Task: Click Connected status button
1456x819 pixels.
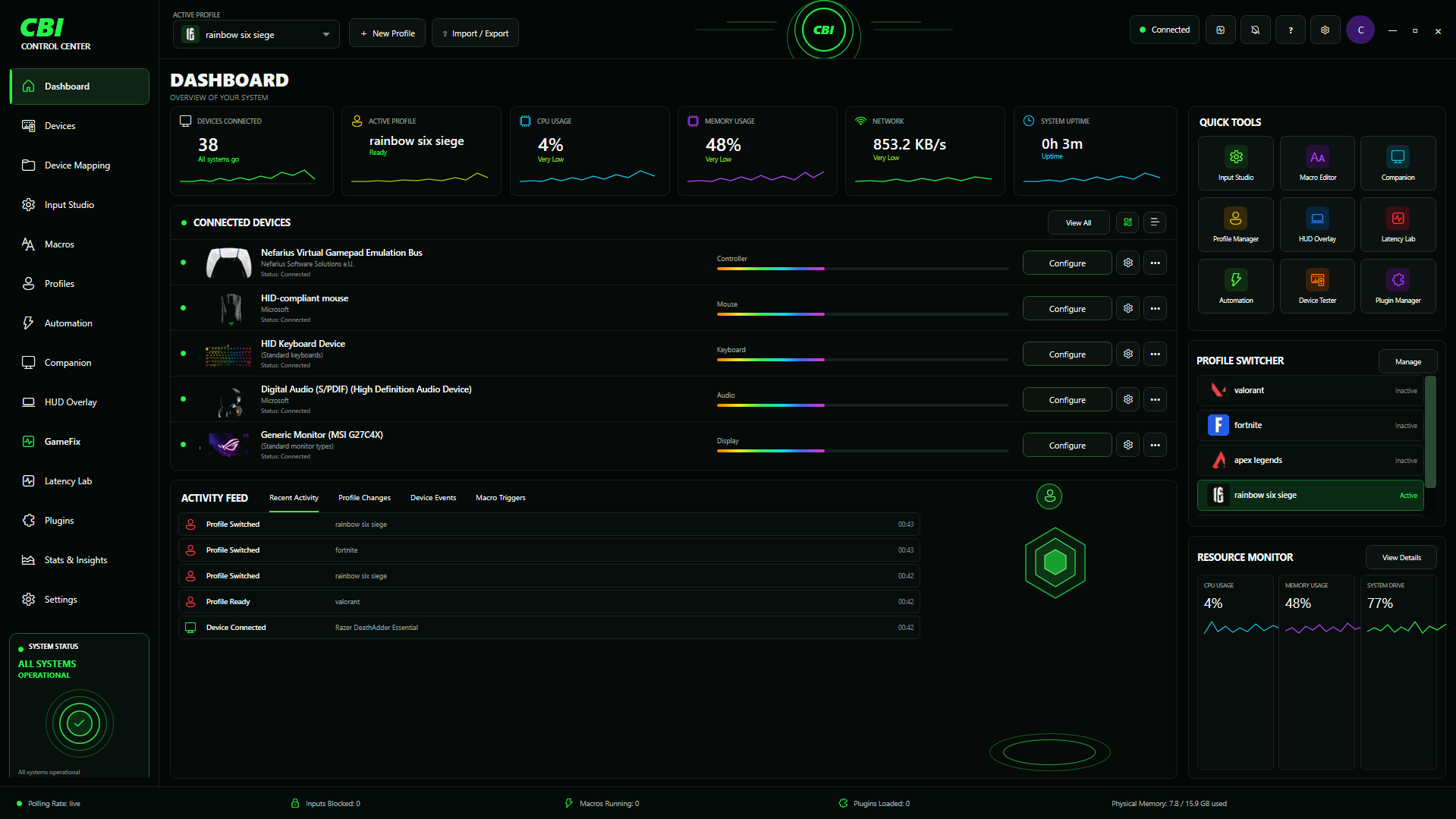Action: tap(1164, 30)
